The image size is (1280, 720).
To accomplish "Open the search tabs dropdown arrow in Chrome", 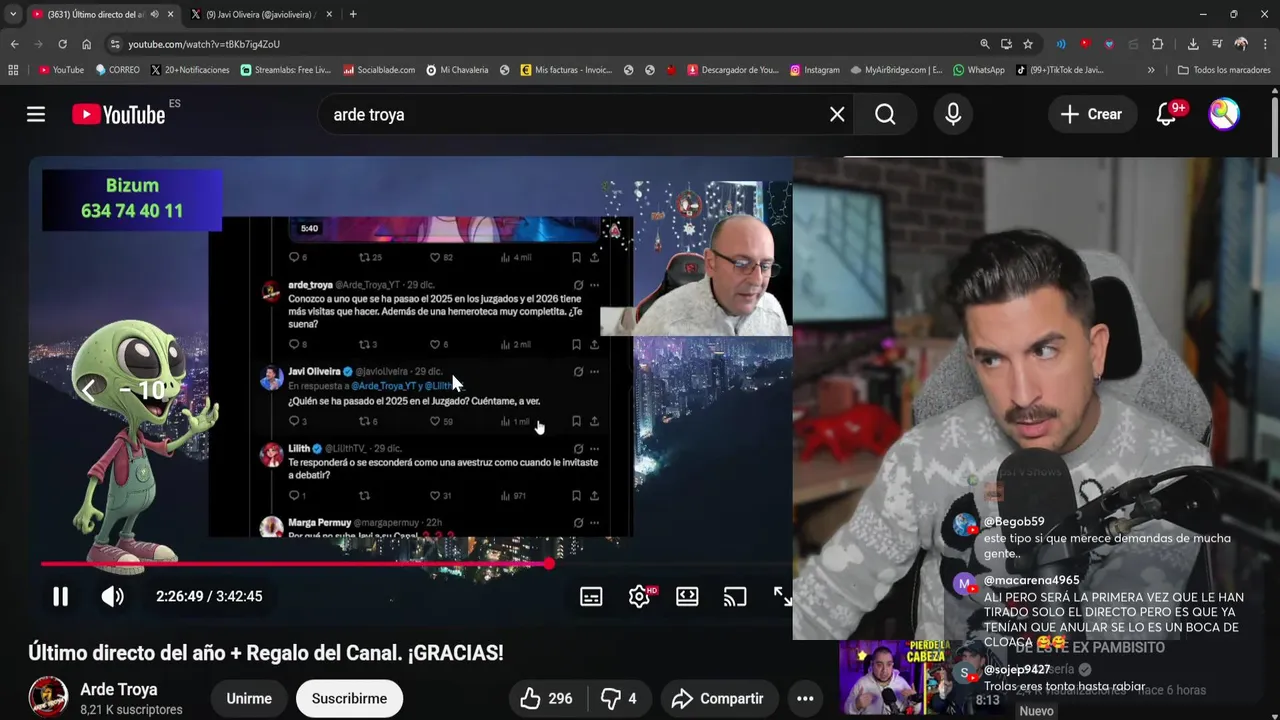I will (13, 14).
